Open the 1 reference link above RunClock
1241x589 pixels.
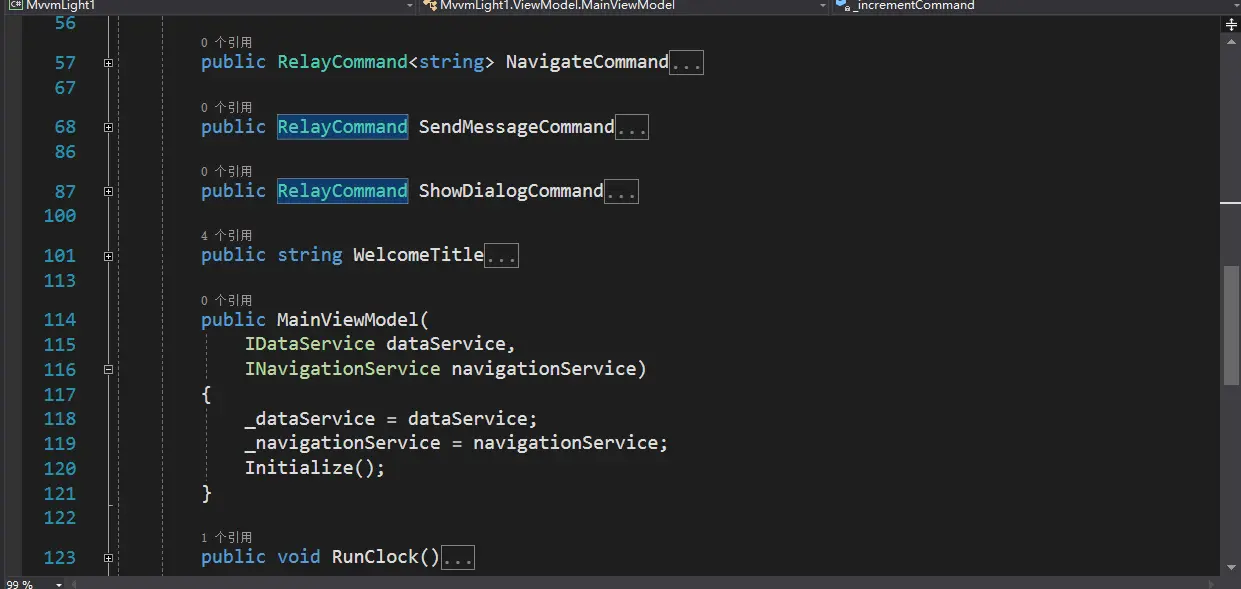[226, 537]
